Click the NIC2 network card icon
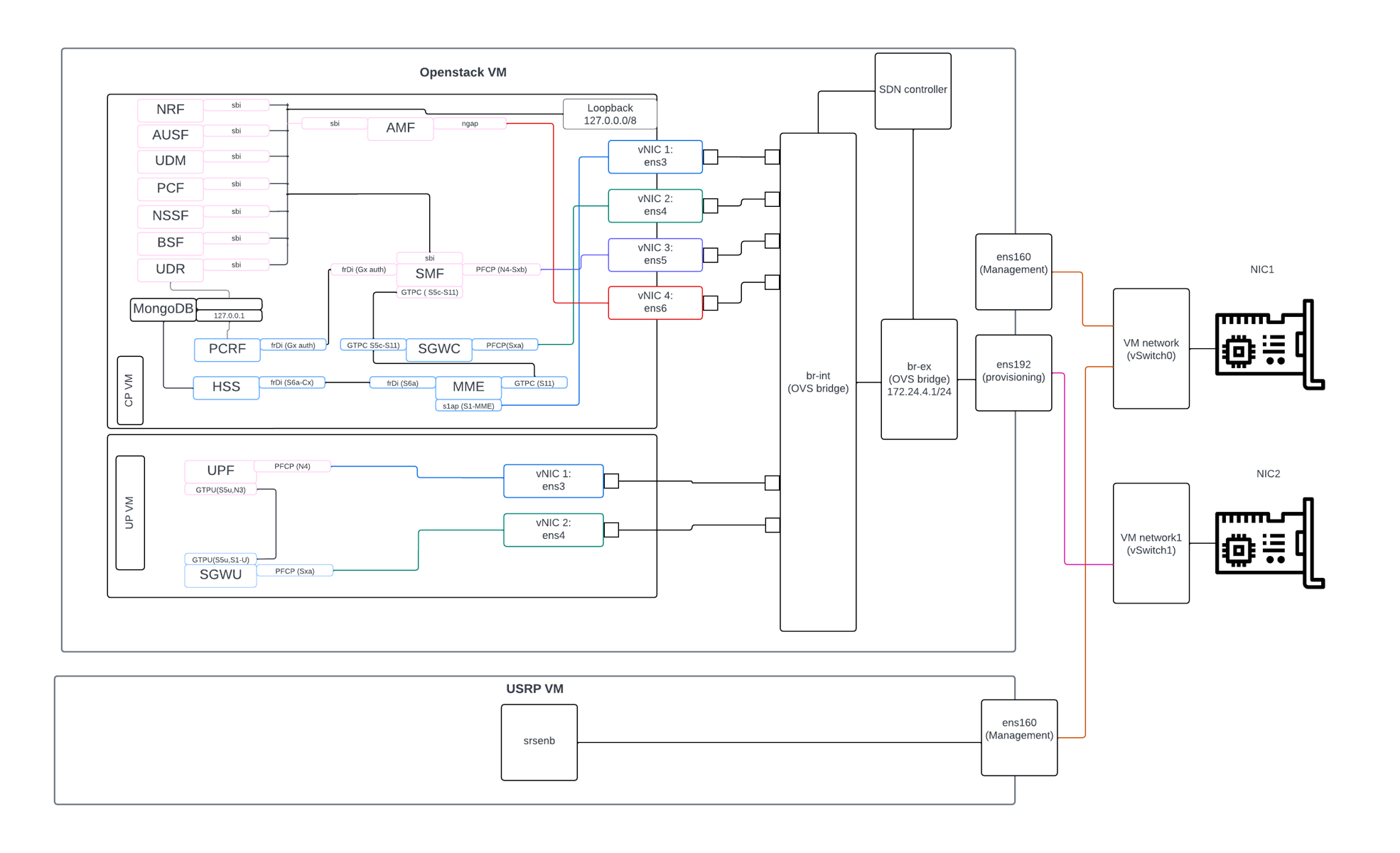Image resolution: width=1400 pixels, height=853 pixels. (1269, 544)
